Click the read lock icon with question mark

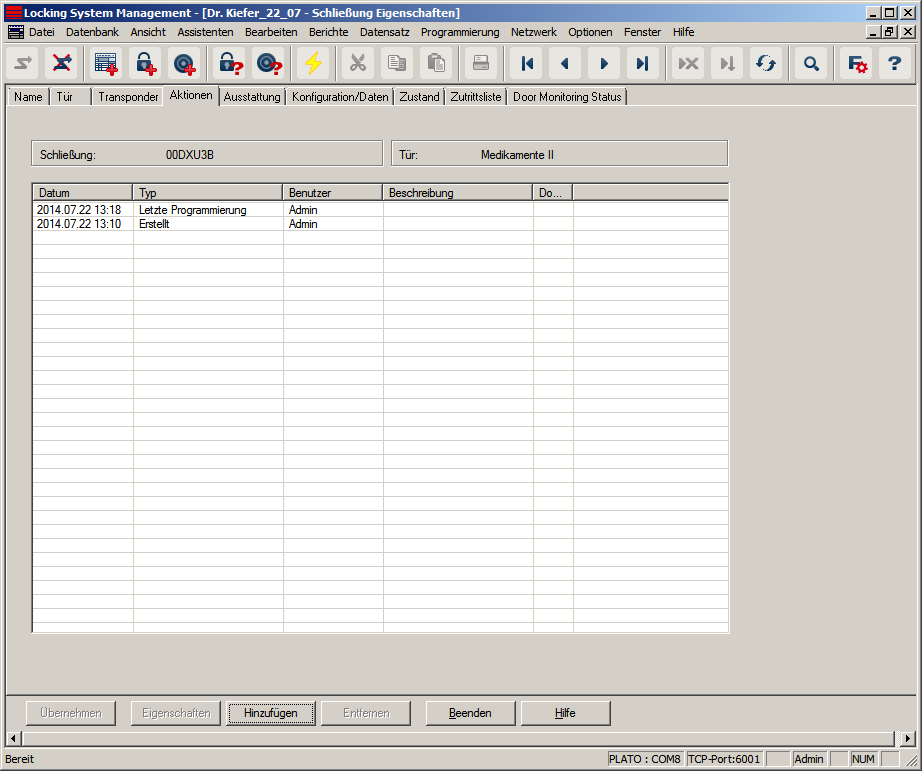pos(231,64)
